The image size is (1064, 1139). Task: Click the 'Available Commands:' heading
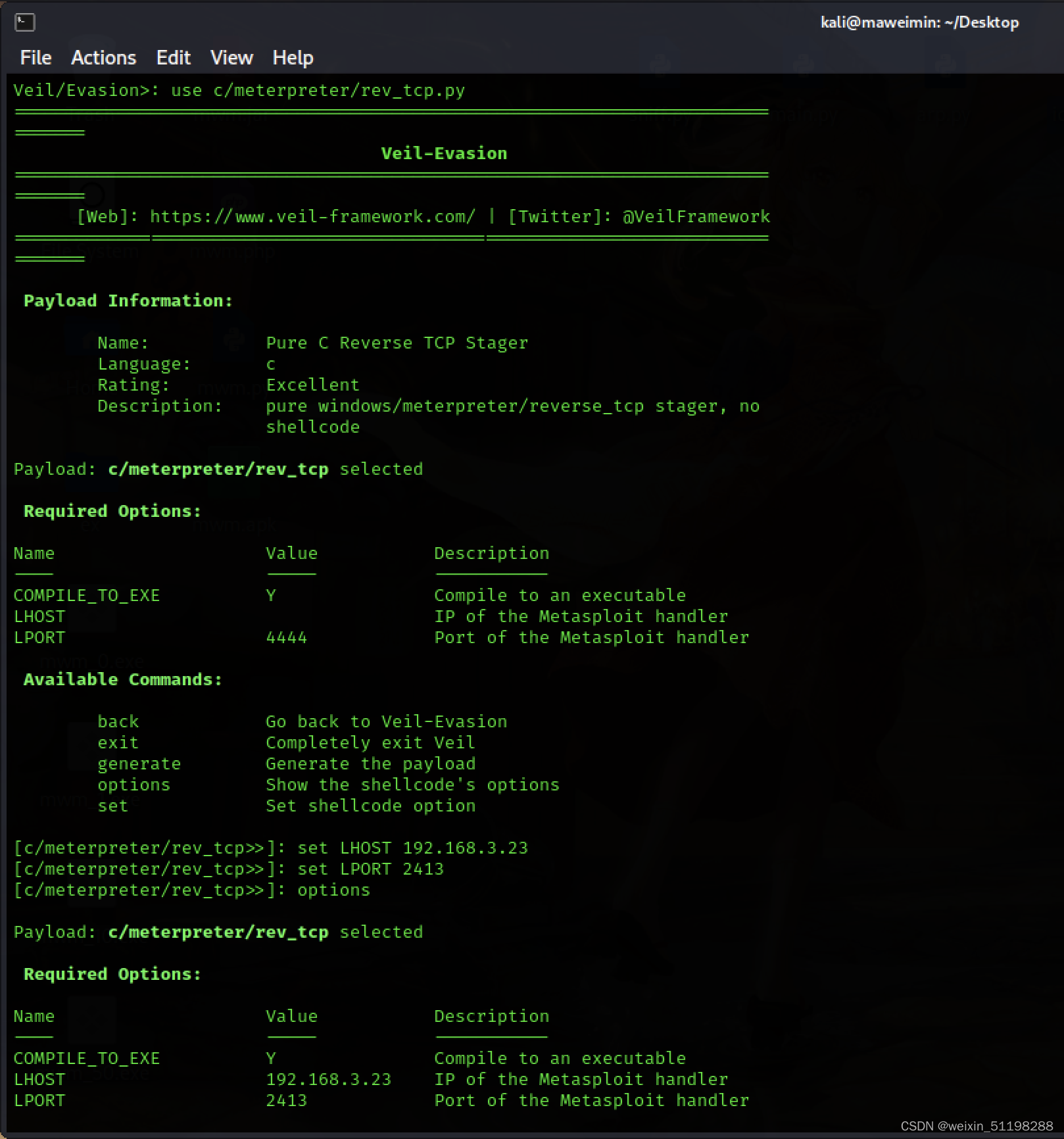(x=123, y=679)
